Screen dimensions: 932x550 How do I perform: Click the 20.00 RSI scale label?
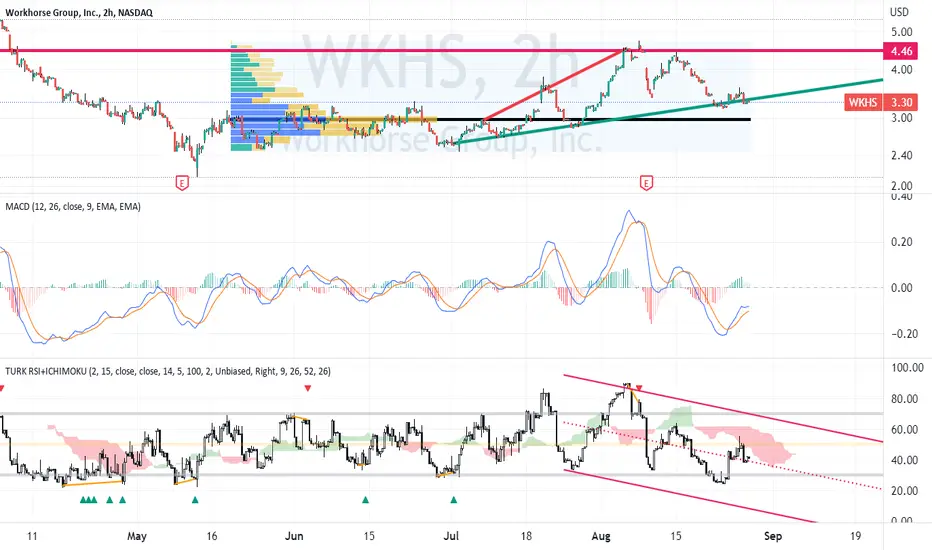click(905, 491)
